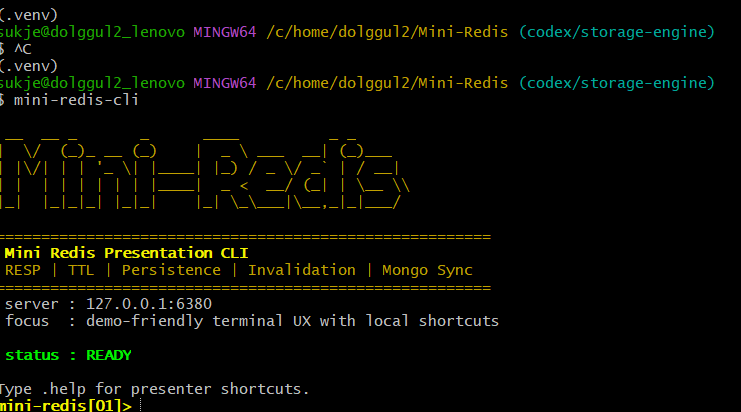Screen dimensions: 741x412
Task: Click the 'Mini Redis Presentation CLI' heading
Action: pos(126,253)
